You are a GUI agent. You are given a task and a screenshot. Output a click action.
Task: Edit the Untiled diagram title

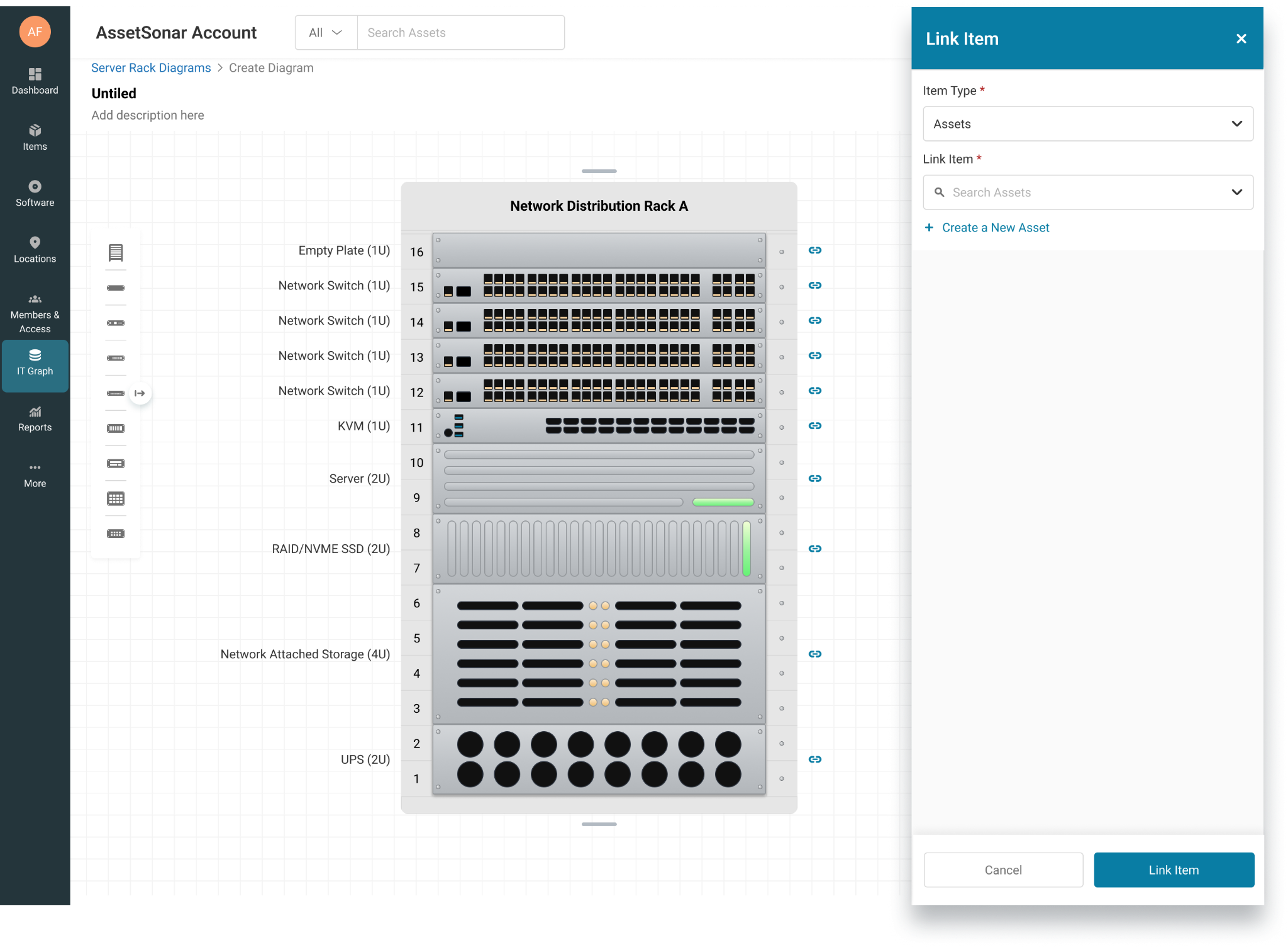tap(114, 93)
